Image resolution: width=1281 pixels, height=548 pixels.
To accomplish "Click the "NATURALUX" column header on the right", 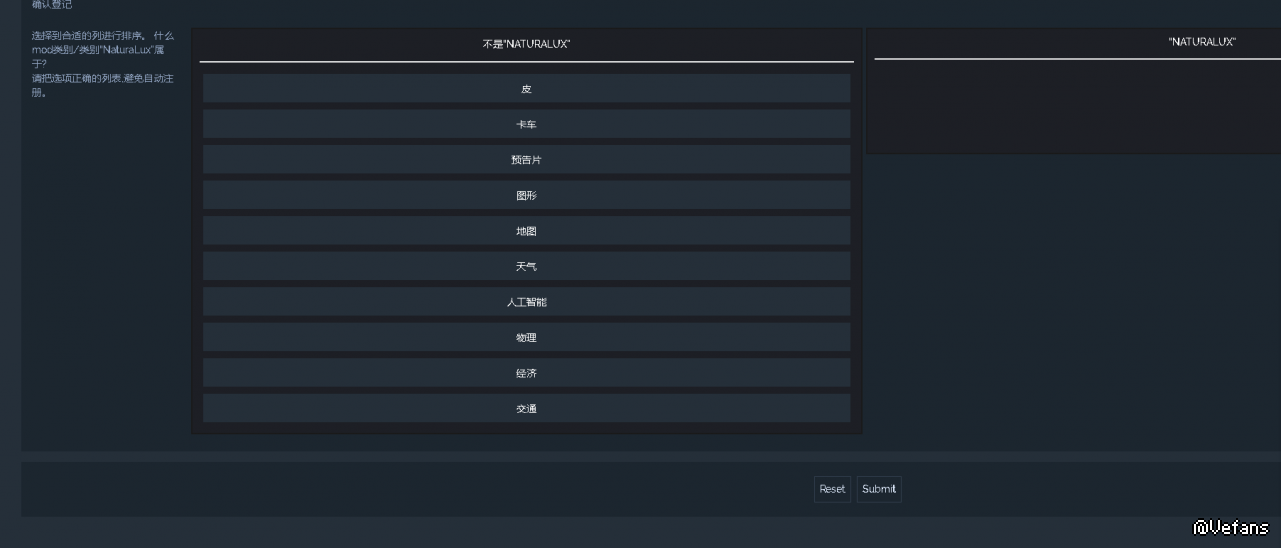I will click(1201, 42).
